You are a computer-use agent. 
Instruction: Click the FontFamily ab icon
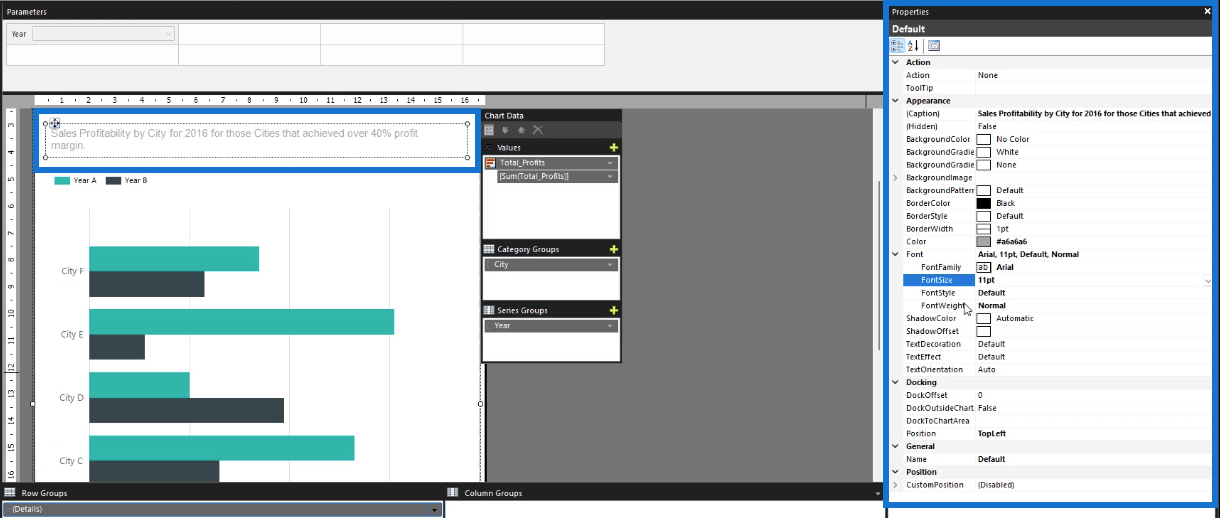point(983,267)
